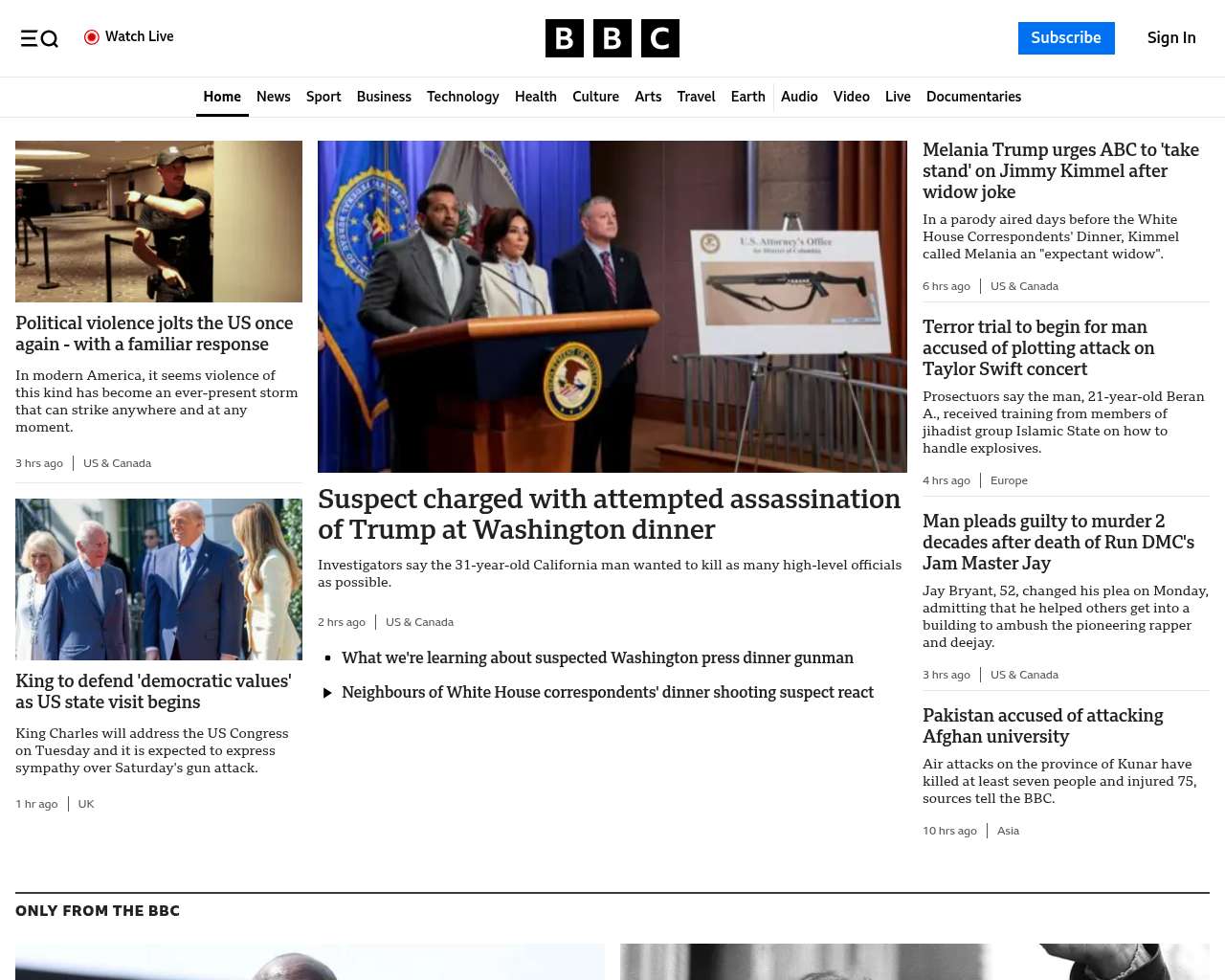Click the Watch Live red record icon
Viewport: 1225px width, 980px height.
click(x=92, y=37)
